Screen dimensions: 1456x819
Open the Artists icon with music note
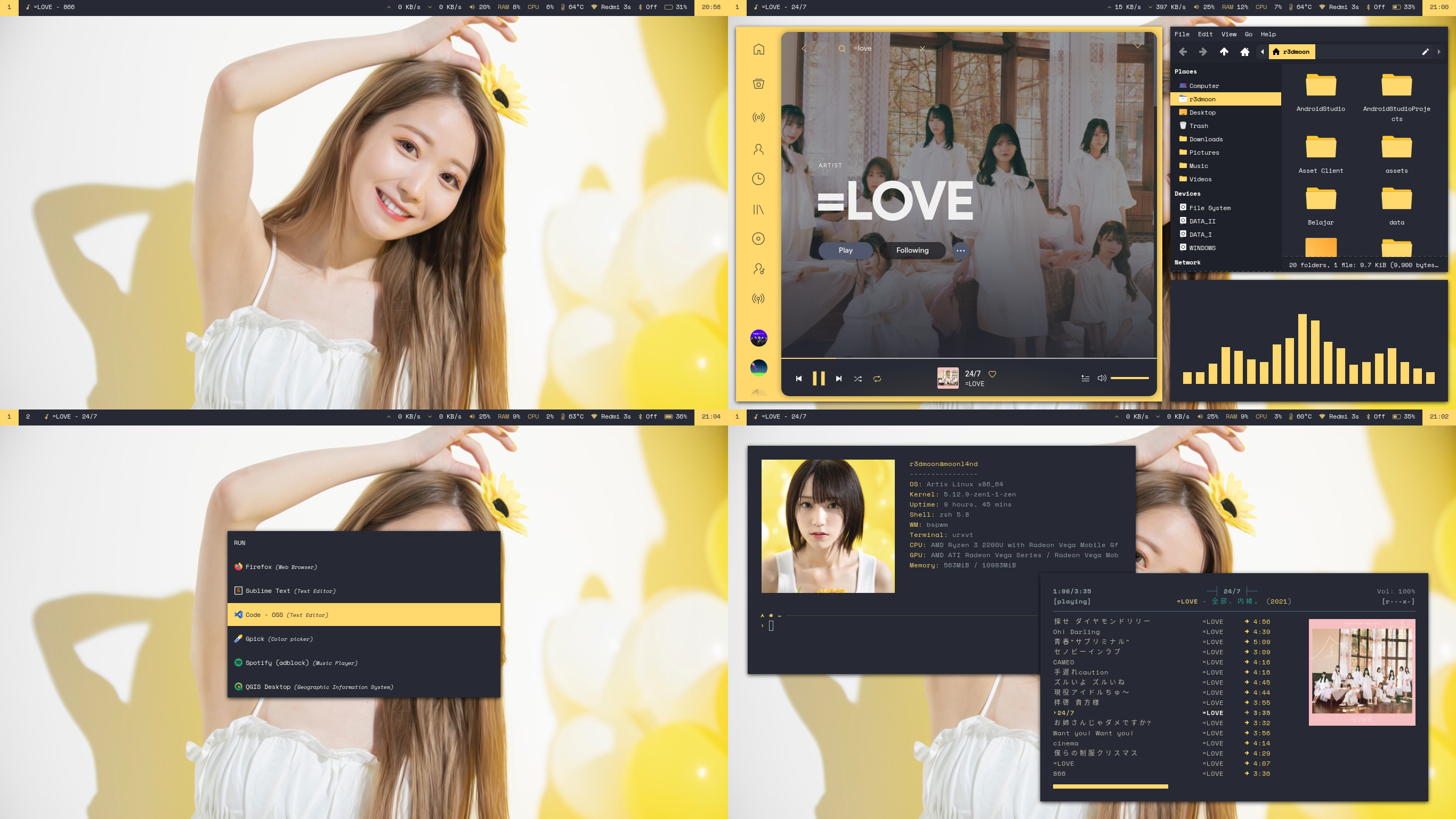758,269
